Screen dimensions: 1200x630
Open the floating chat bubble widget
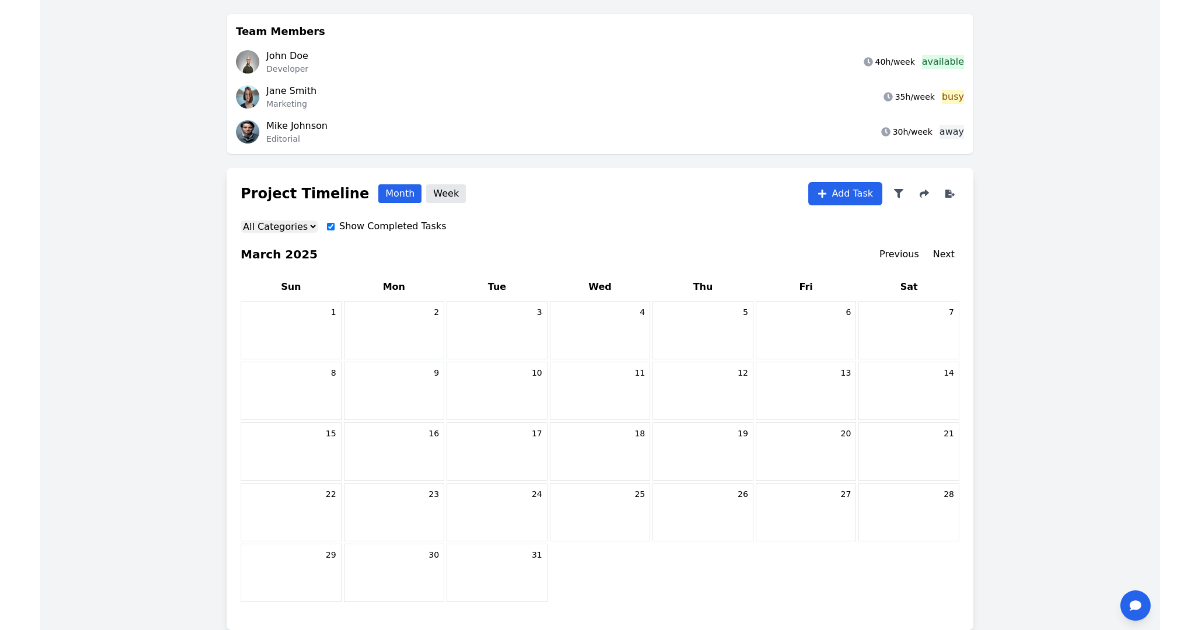click(x=1135, y=605)
